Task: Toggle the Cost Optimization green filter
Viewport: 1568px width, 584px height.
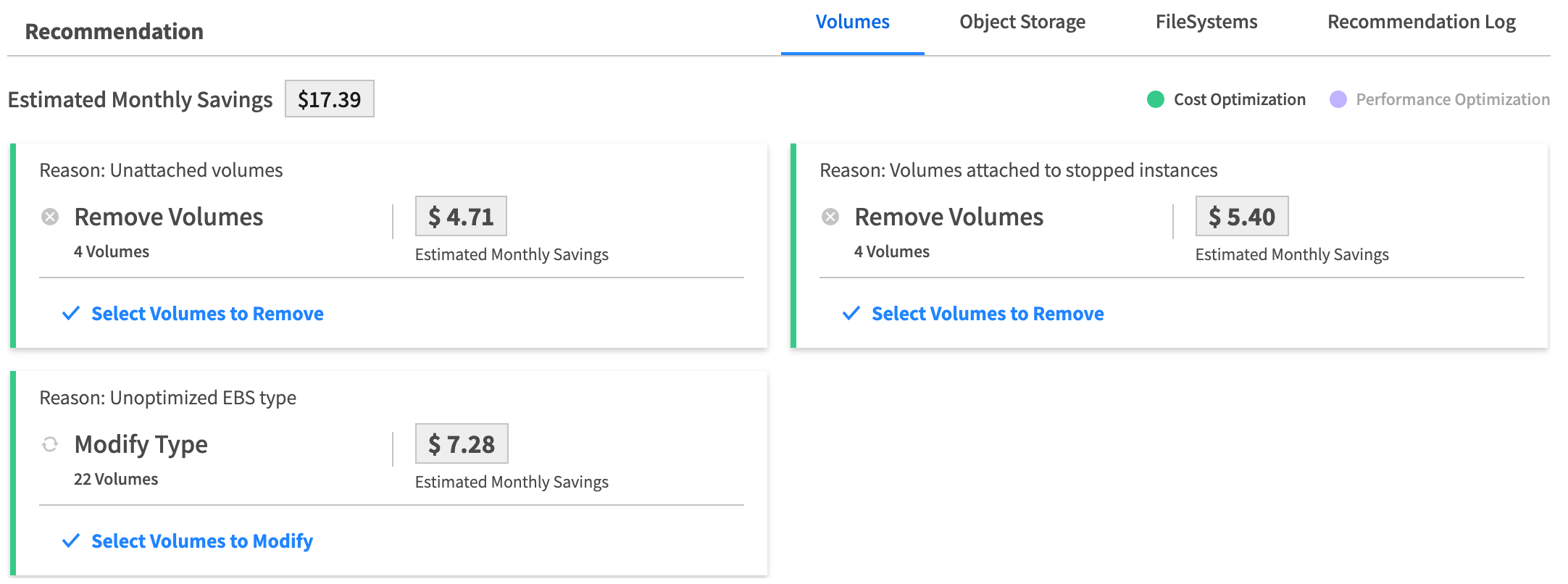Action: (1156, 99)
